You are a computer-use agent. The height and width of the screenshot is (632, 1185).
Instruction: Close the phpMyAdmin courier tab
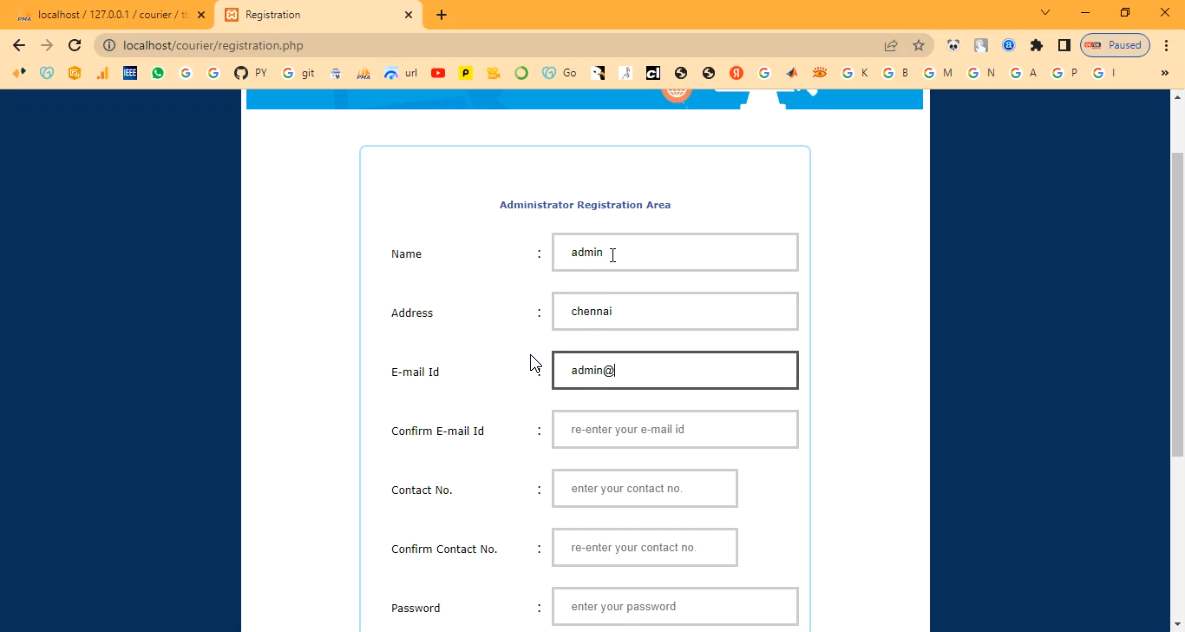[201, 15]
